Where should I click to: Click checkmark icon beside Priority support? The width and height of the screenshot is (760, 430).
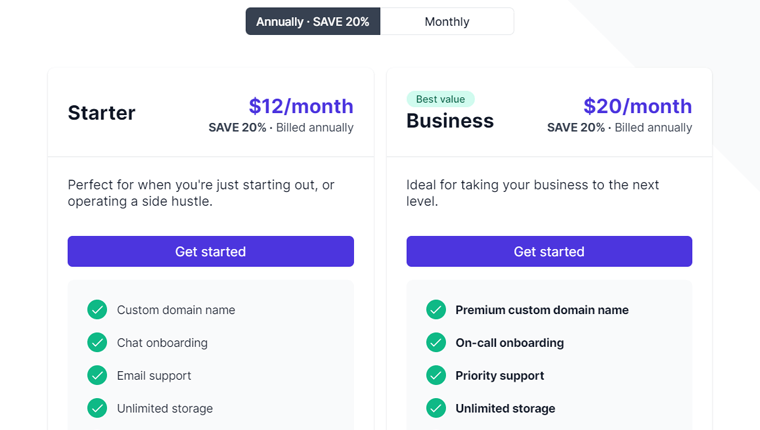tap(436, 375)
